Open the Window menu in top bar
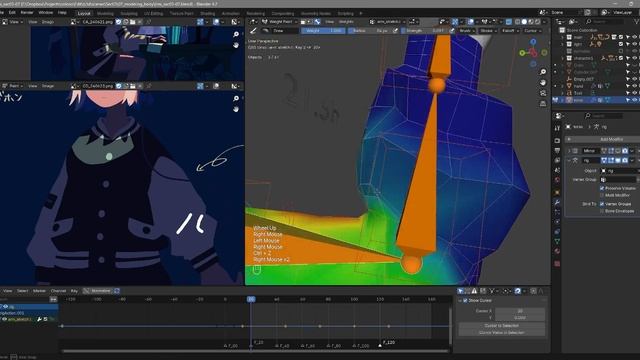The width and height of the screenshot is (640, 360). coord(45,13)
